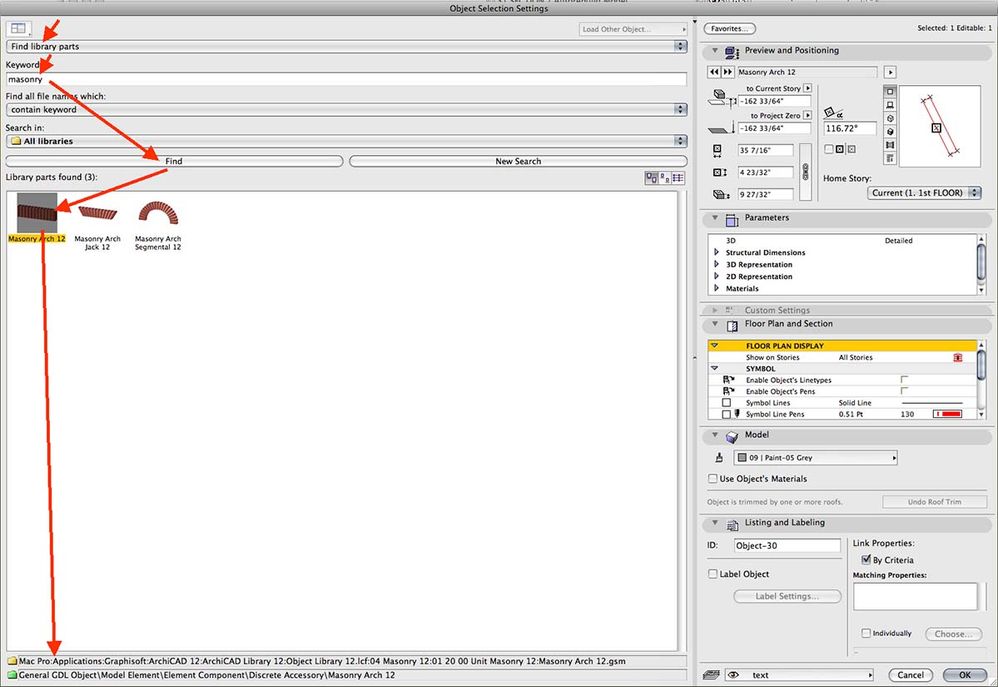Open the All libraries search-in dropdown
This screenshot has width=998, height=687.
pos(346,141)
